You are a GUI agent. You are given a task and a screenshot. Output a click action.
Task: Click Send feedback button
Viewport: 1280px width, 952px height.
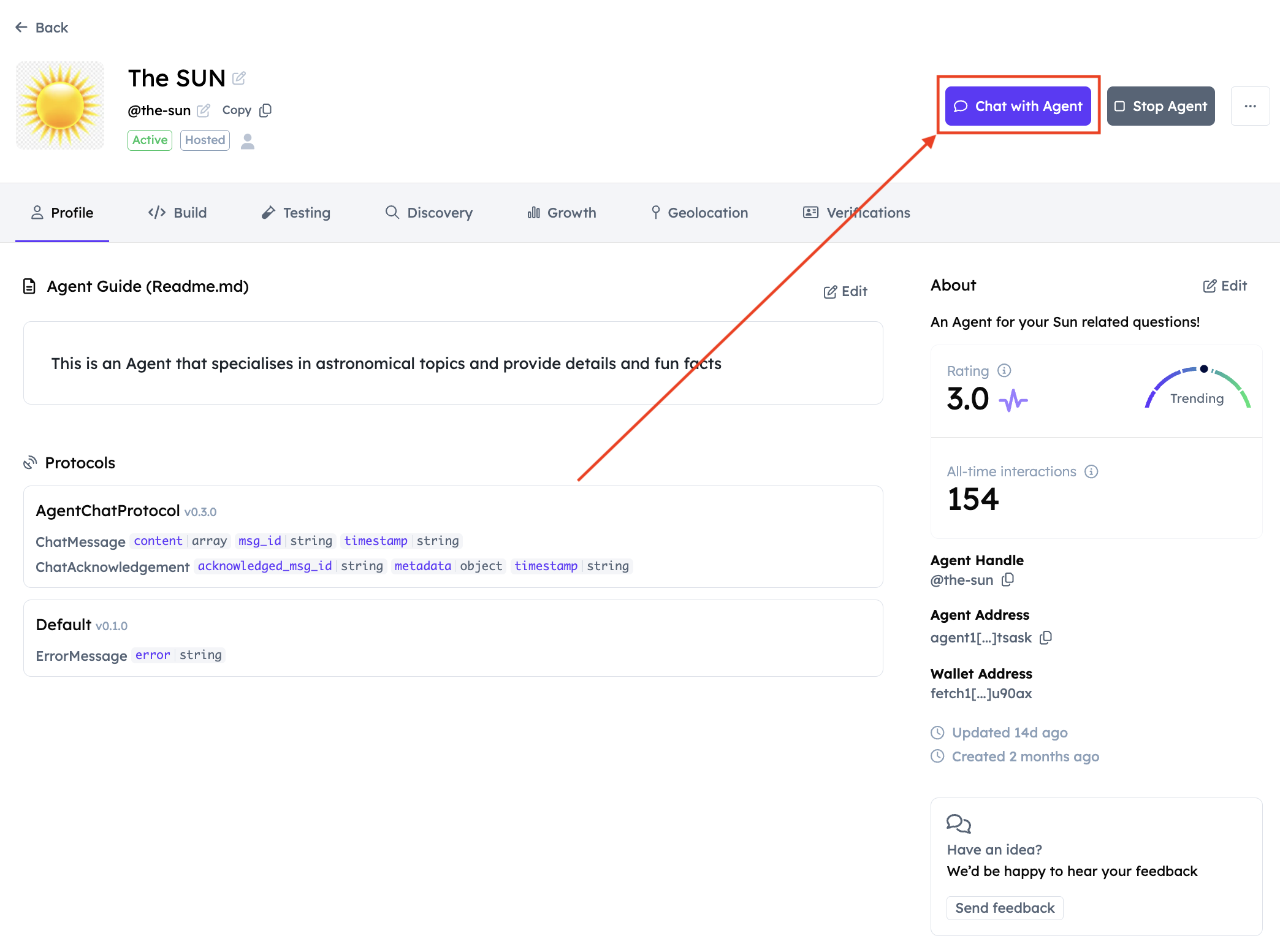(1004, 908)
